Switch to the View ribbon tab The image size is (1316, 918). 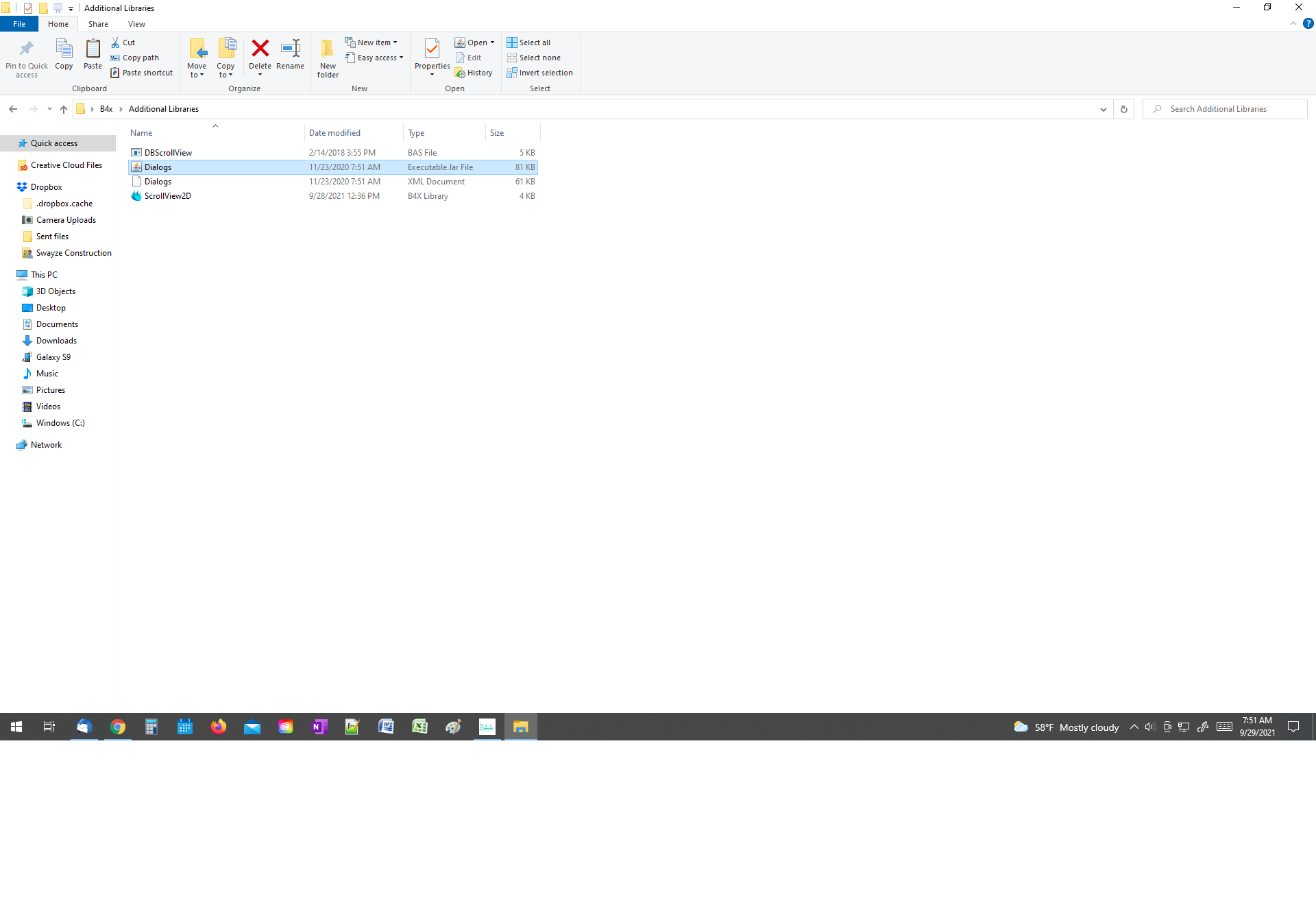coord(136,24)
